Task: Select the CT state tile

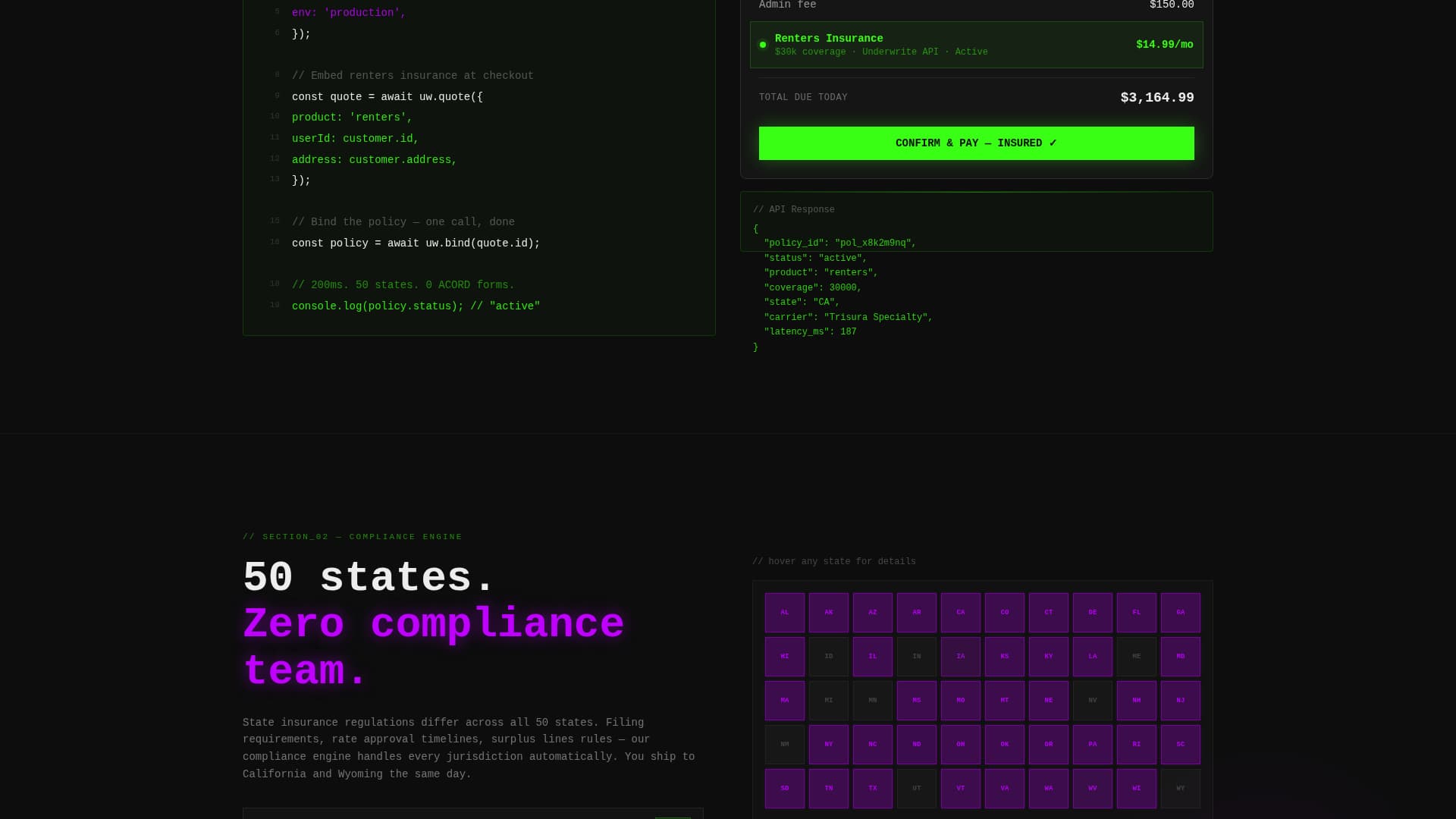Action: coord(1049,613)
